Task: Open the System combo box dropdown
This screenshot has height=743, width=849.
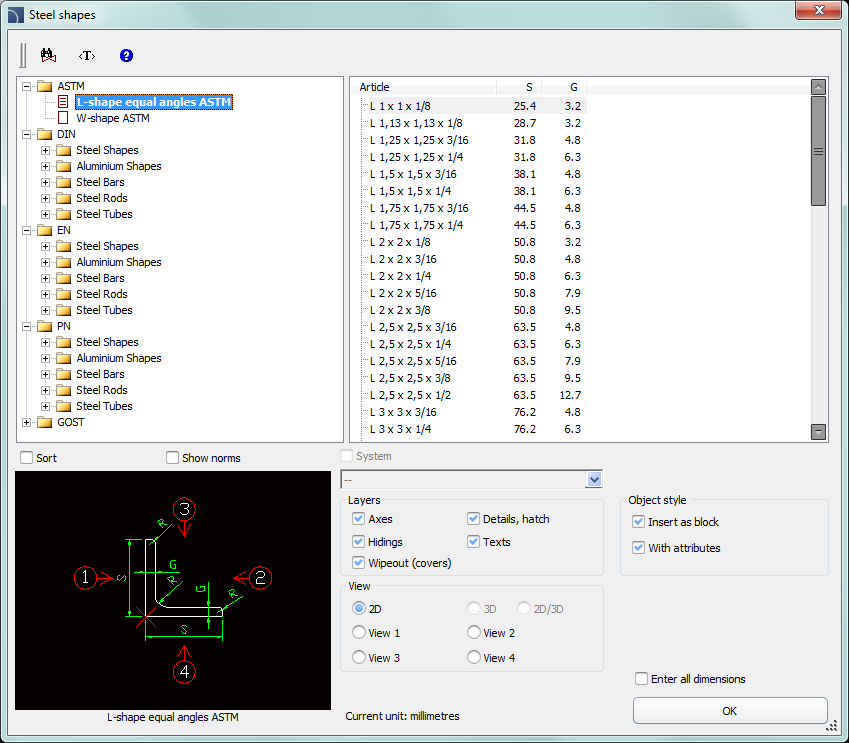Action: (x=594, y=479)
